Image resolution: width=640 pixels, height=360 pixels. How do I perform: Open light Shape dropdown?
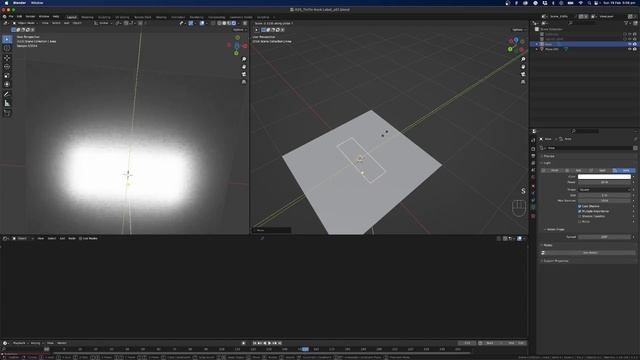tap(604, 190)
